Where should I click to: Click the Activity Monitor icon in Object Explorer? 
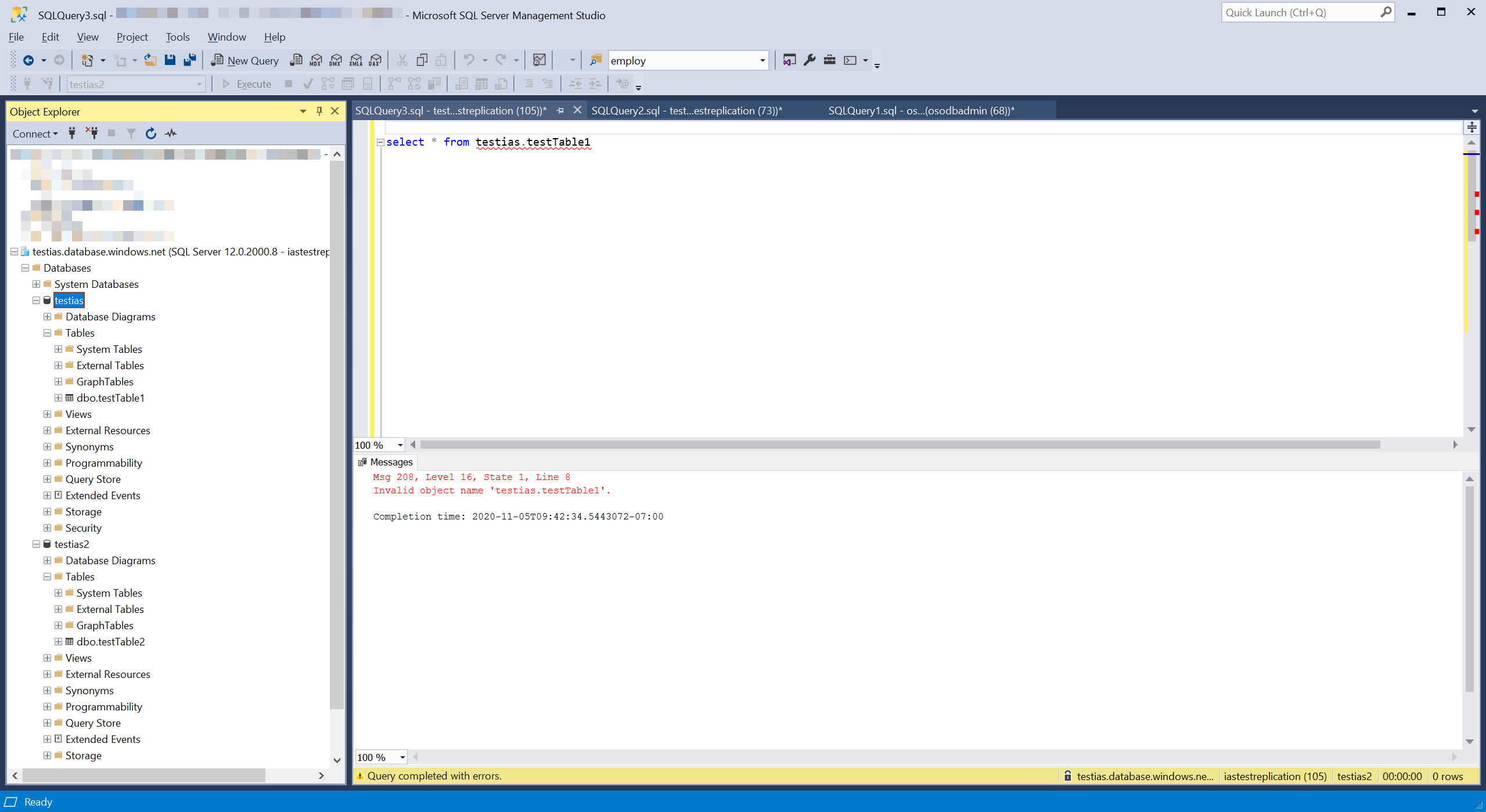(171, 133)
